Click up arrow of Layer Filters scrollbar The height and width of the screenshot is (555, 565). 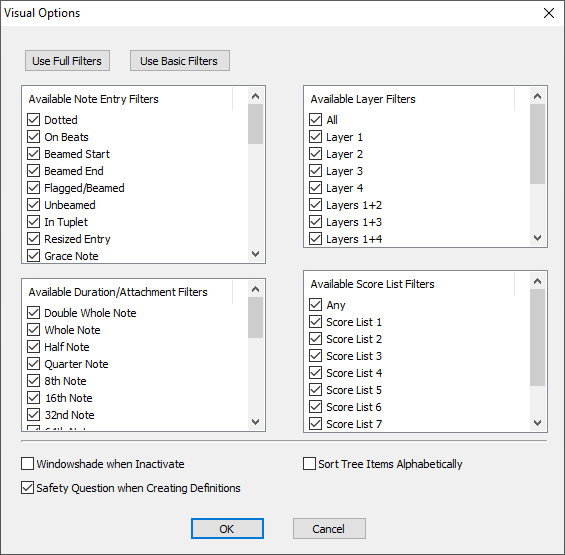pyautogui.click(x=538, y=96)
